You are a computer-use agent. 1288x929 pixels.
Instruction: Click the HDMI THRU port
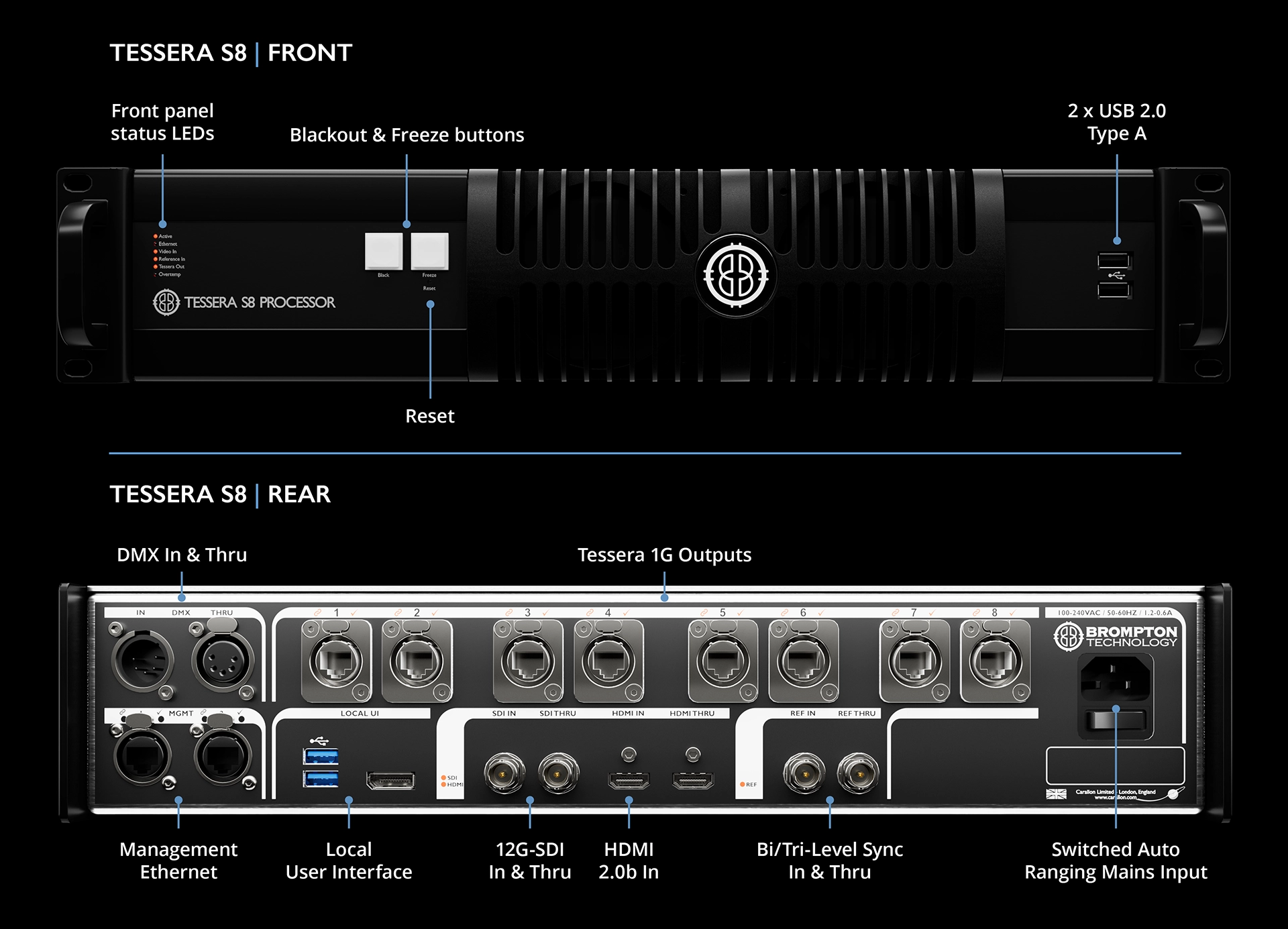(x=693, y=780)
